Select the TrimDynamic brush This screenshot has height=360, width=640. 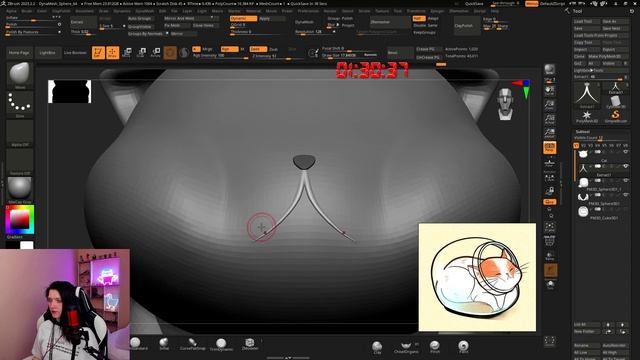tap(221, 344)
